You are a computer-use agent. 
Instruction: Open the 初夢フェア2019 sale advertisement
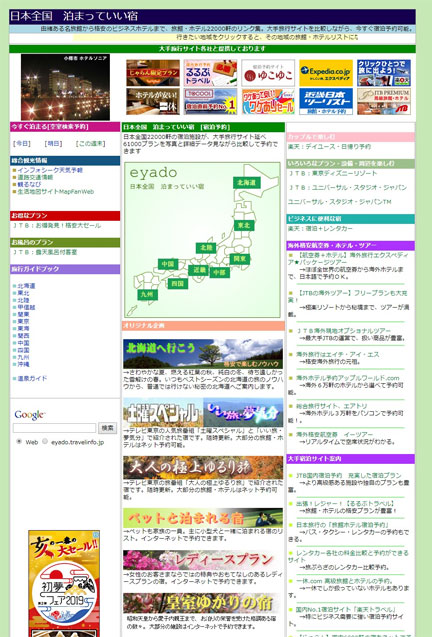coord(64,583)
